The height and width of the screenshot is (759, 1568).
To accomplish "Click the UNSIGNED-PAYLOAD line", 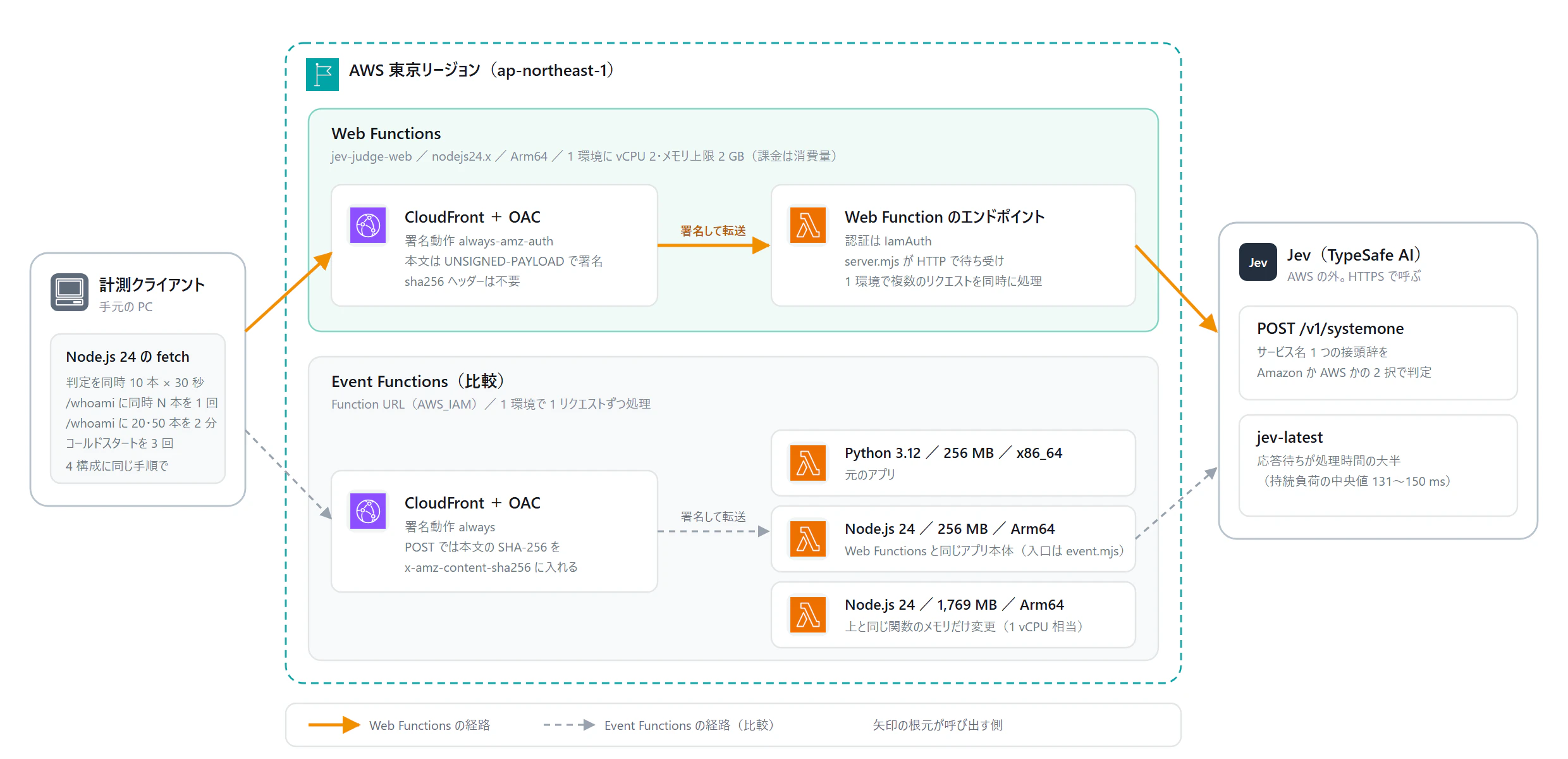I will 503,261.
